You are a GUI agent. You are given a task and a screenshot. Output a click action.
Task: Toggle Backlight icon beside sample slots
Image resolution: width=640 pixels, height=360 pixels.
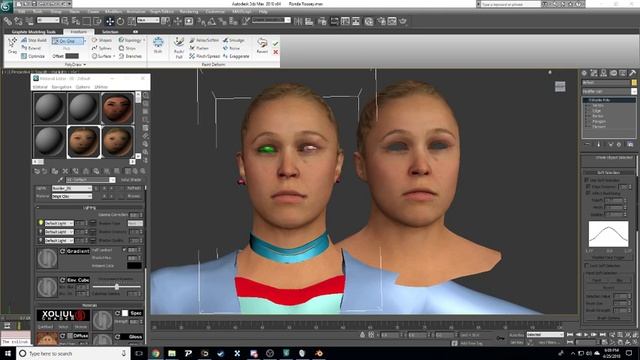(x=146, y=103)
